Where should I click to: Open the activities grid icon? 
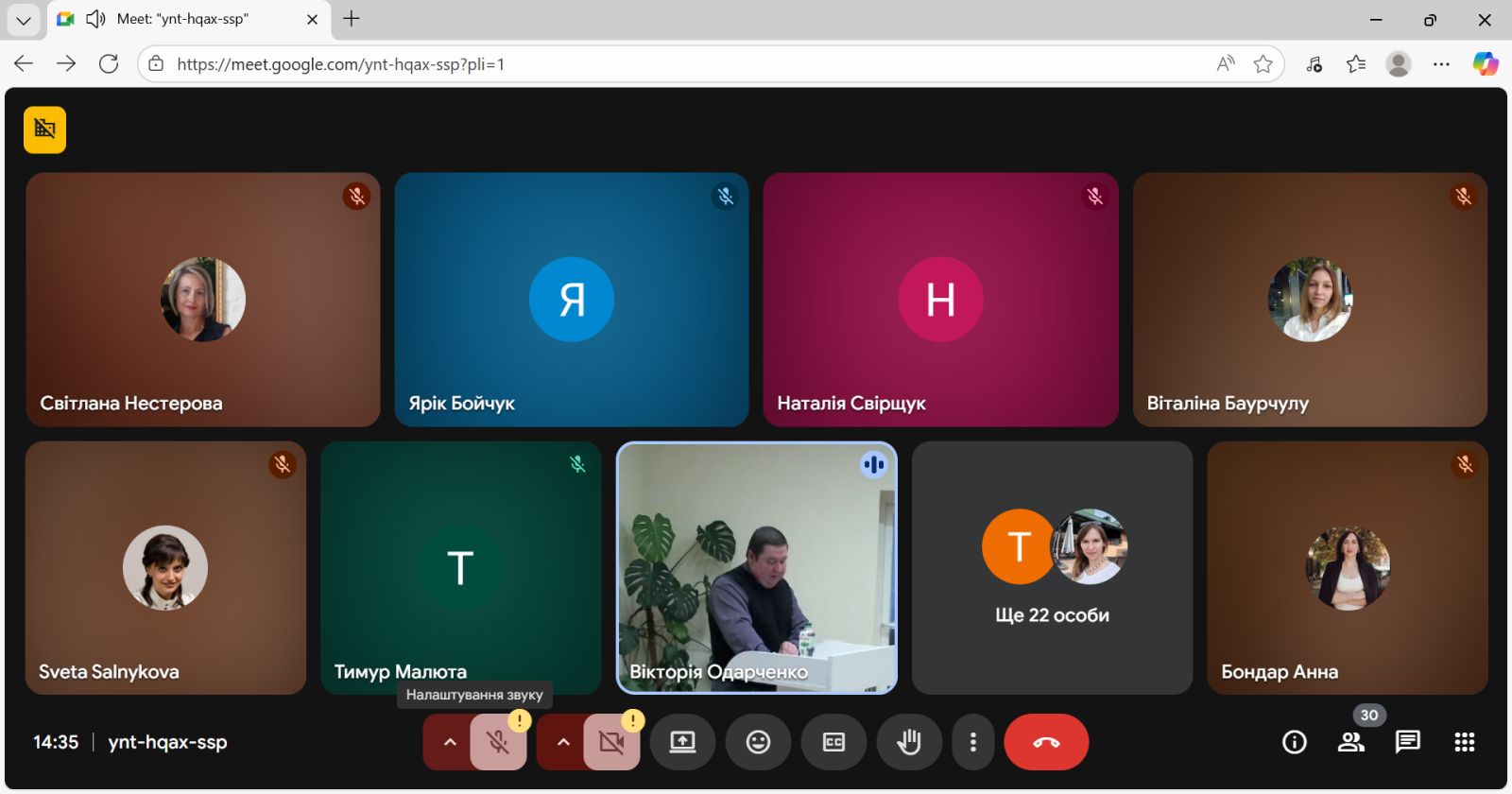1465,742
